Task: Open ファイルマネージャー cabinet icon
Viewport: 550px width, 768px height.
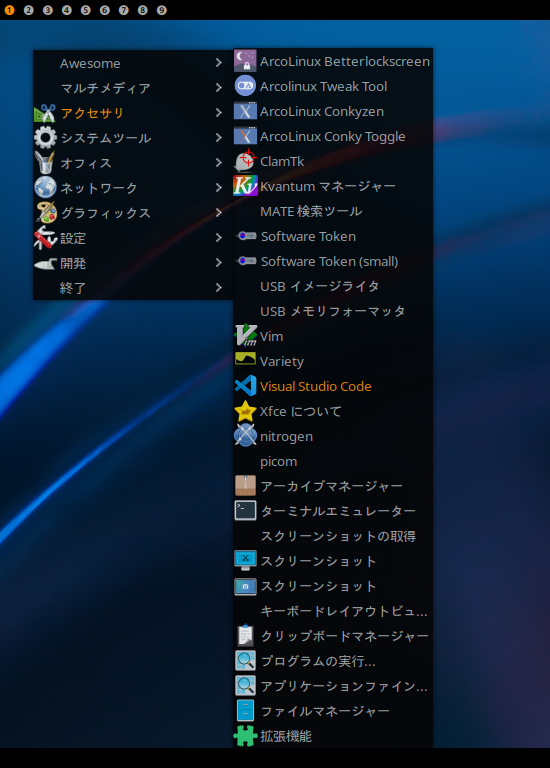Action: click(x=245, y=711)
